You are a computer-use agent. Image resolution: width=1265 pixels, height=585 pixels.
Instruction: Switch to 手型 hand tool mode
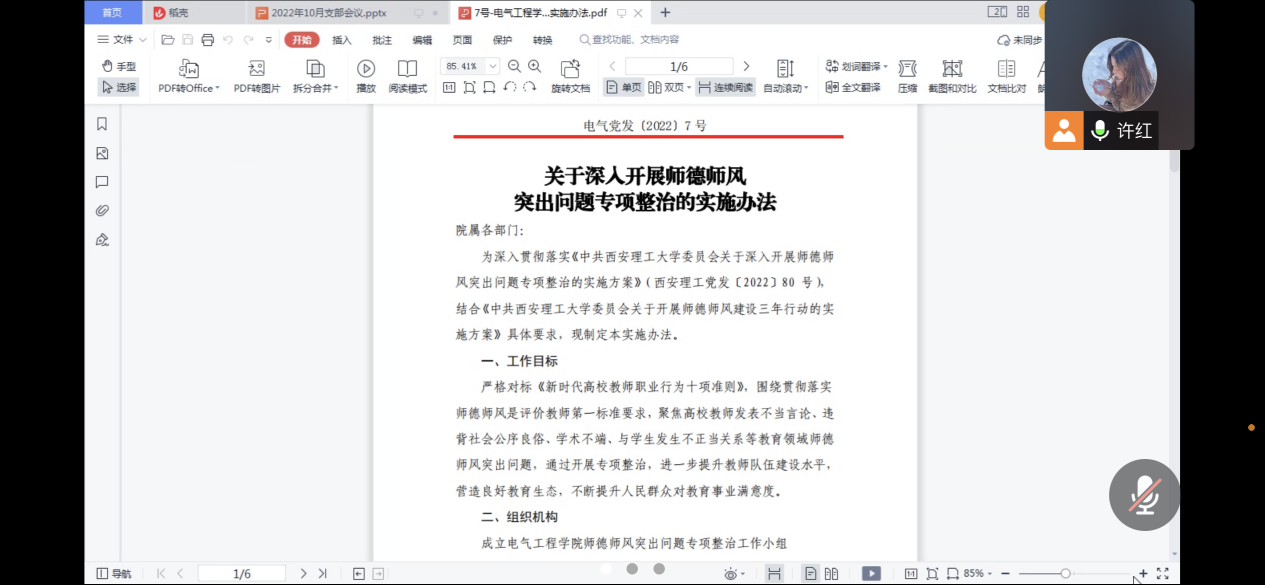click(119, 66)
